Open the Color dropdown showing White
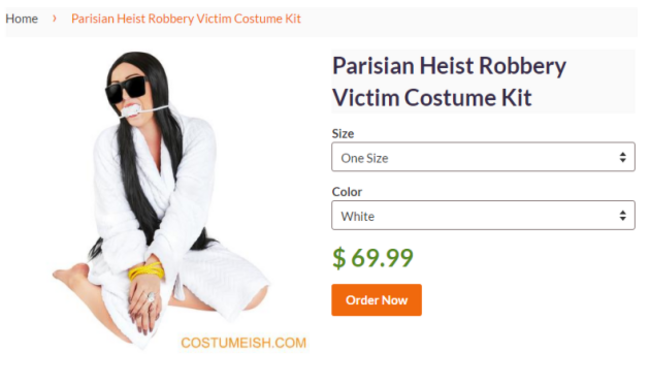The width and height of the screenshot is (650, 385). pyautogui.click(x=483, y=216)
